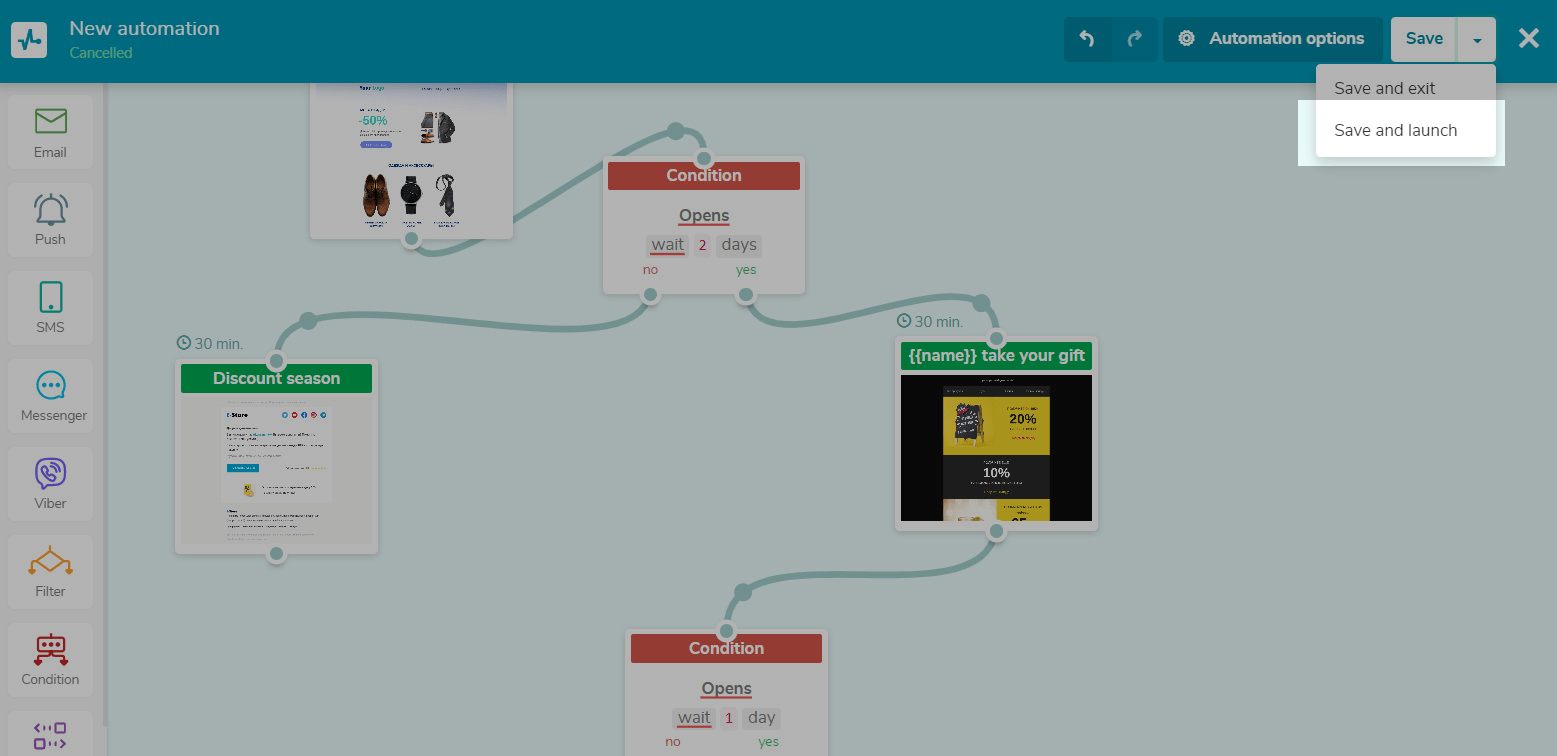Change the day unit in bottom condition
The height and width of the screenshot is (756, 1557).
[762, 718]
